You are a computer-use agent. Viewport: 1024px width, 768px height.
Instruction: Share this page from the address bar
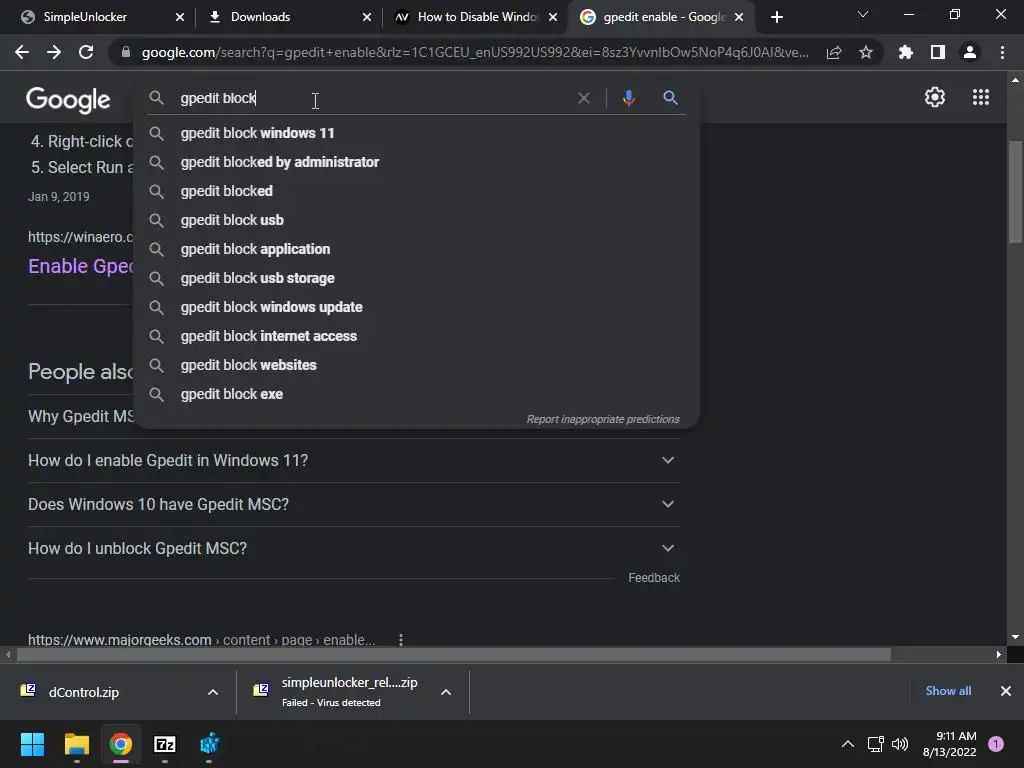pos(834,52)
